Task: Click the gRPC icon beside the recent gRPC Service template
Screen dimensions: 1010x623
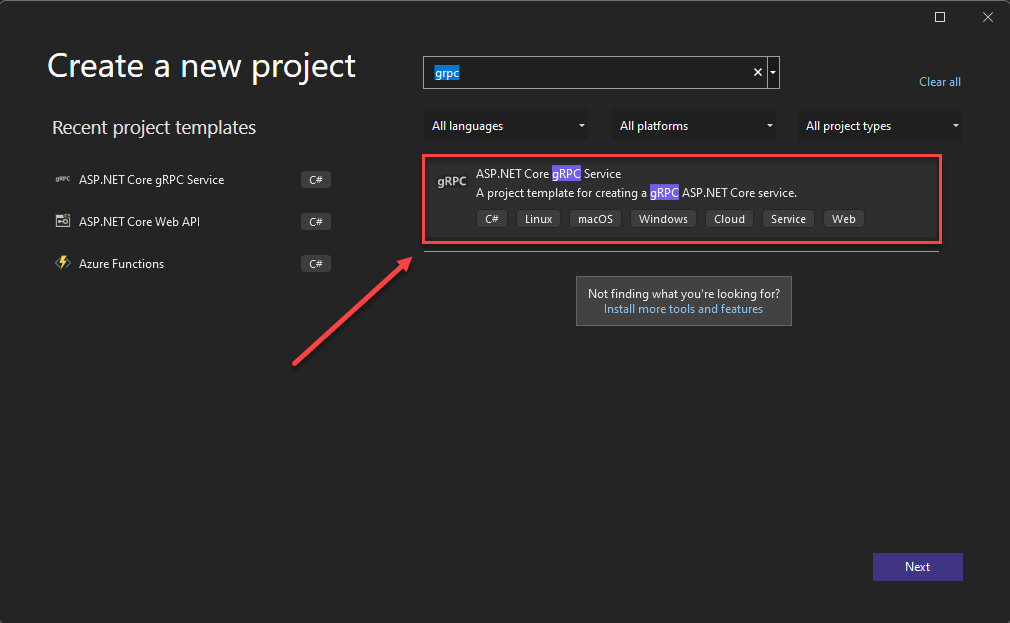Action: tap(62, 180)
